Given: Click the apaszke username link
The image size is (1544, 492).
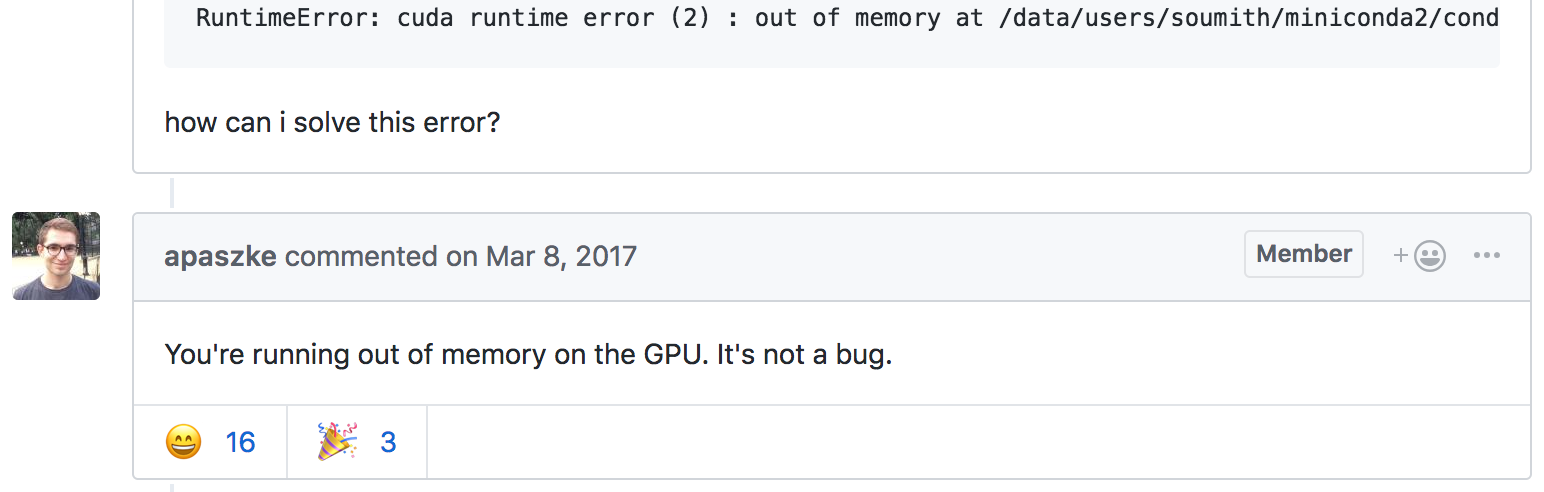Looking at the screenshot, I should click(x=221, y=256).
